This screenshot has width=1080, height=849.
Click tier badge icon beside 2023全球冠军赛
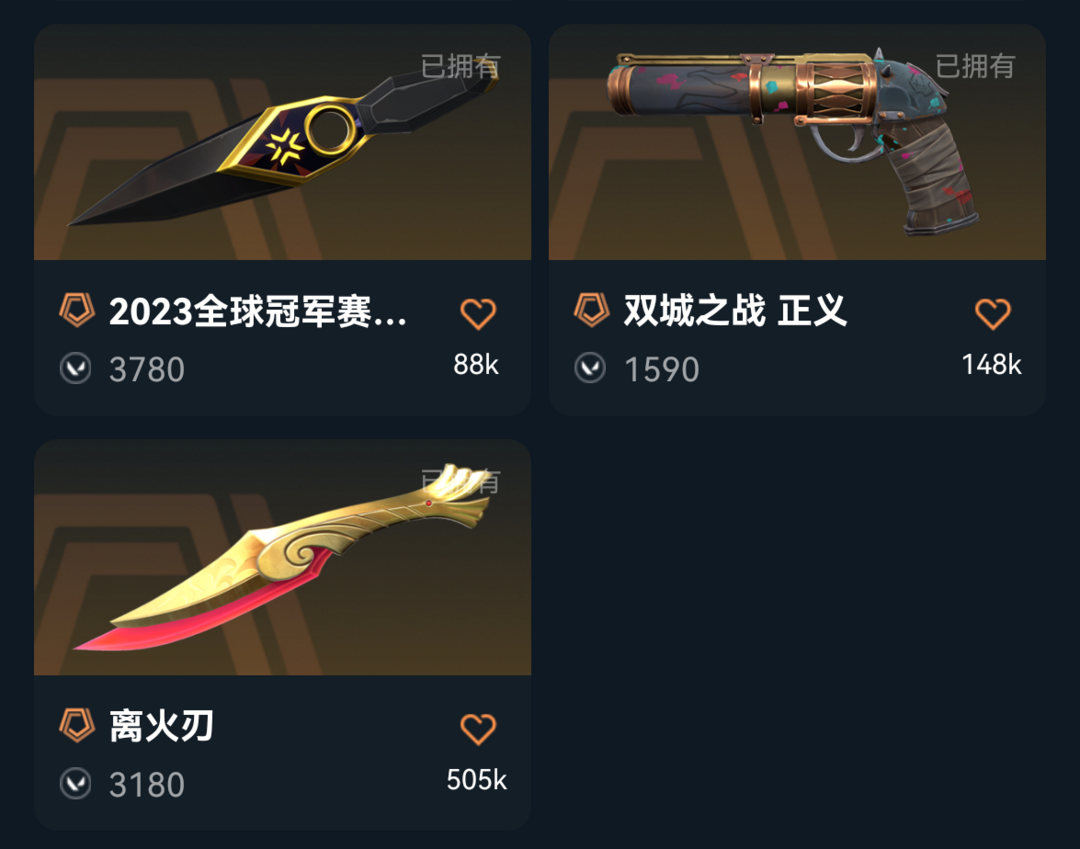(x=76, y=310)
